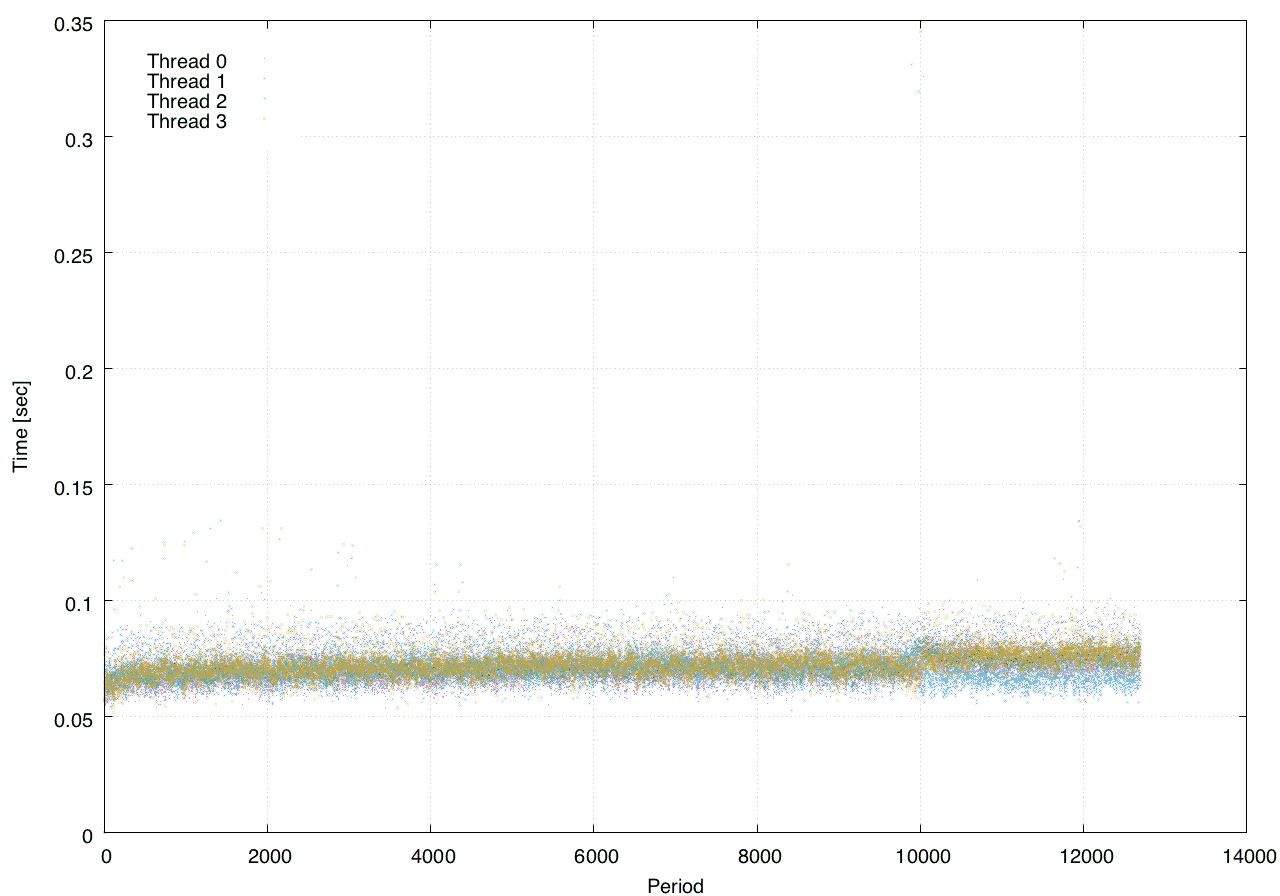
Task: Click the Thread 1 legend label
Action: click(186, 81)
